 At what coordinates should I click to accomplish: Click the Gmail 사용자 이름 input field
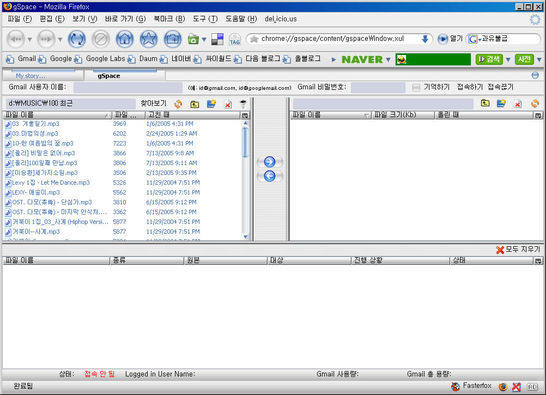(x=127, y=87)
